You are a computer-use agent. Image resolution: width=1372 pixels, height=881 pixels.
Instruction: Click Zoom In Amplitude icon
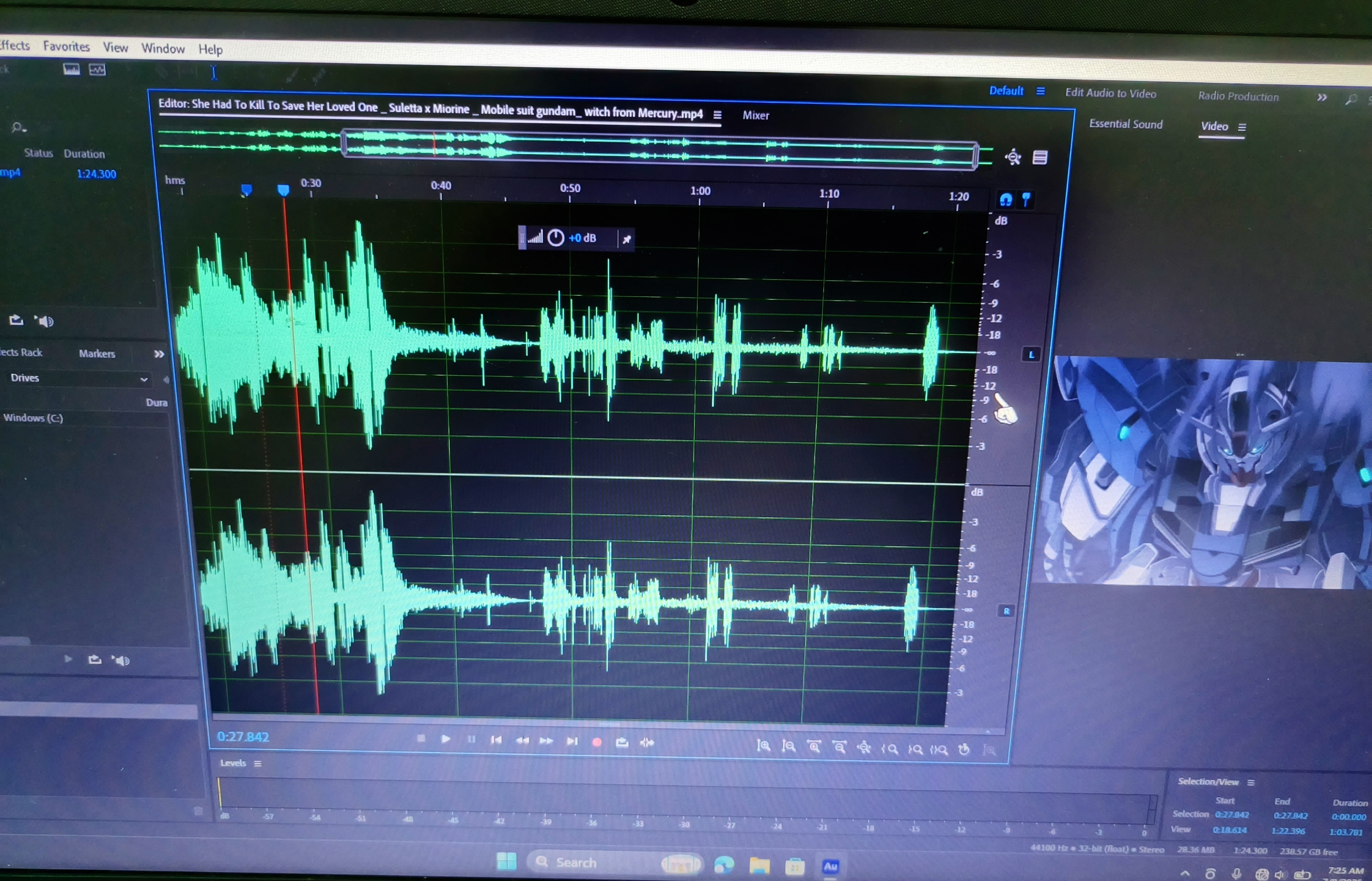pyautogui.click(x=763, y=746)
